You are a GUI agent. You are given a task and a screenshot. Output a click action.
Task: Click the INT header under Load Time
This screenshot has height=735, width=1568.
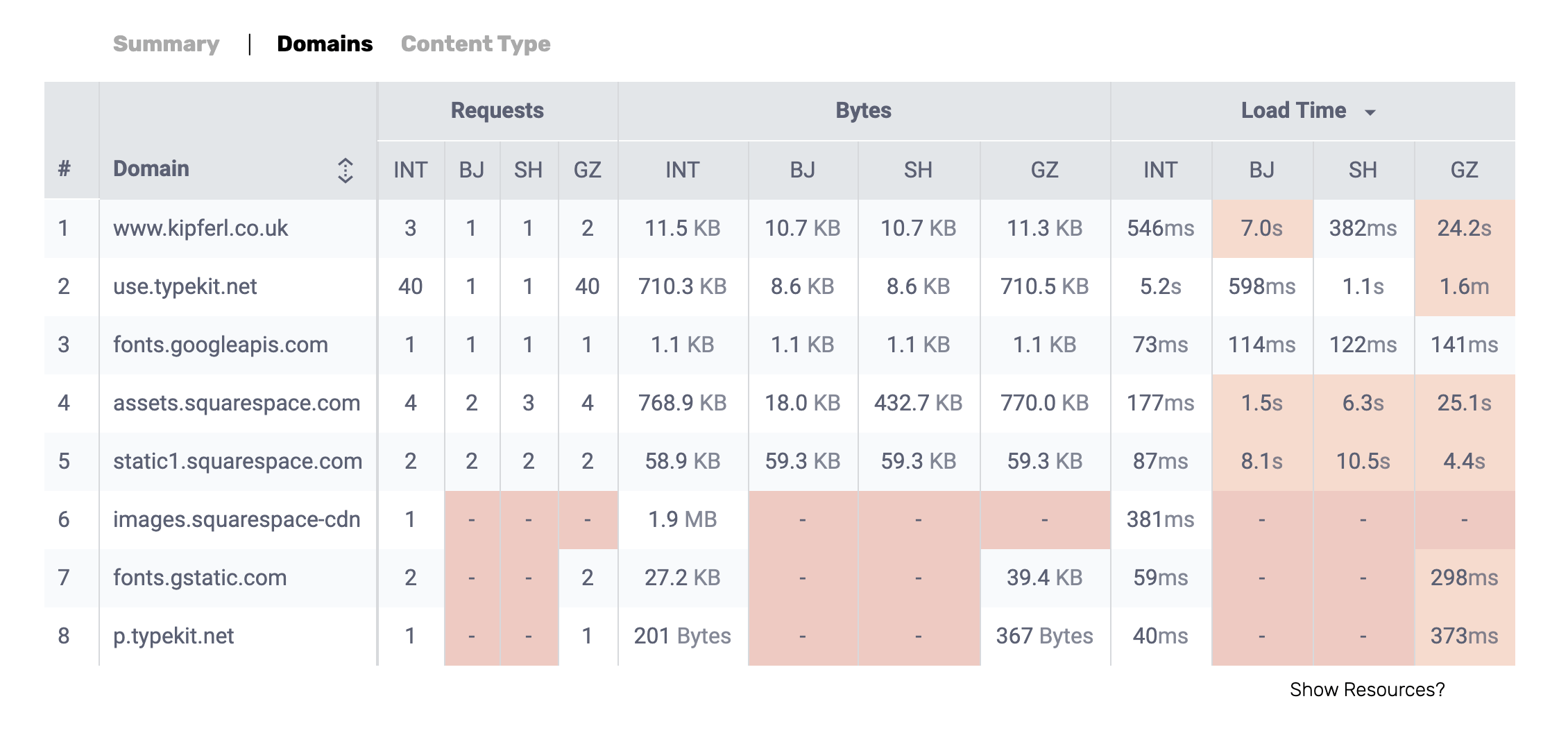pyautogui.click(x=1161, y=170)
